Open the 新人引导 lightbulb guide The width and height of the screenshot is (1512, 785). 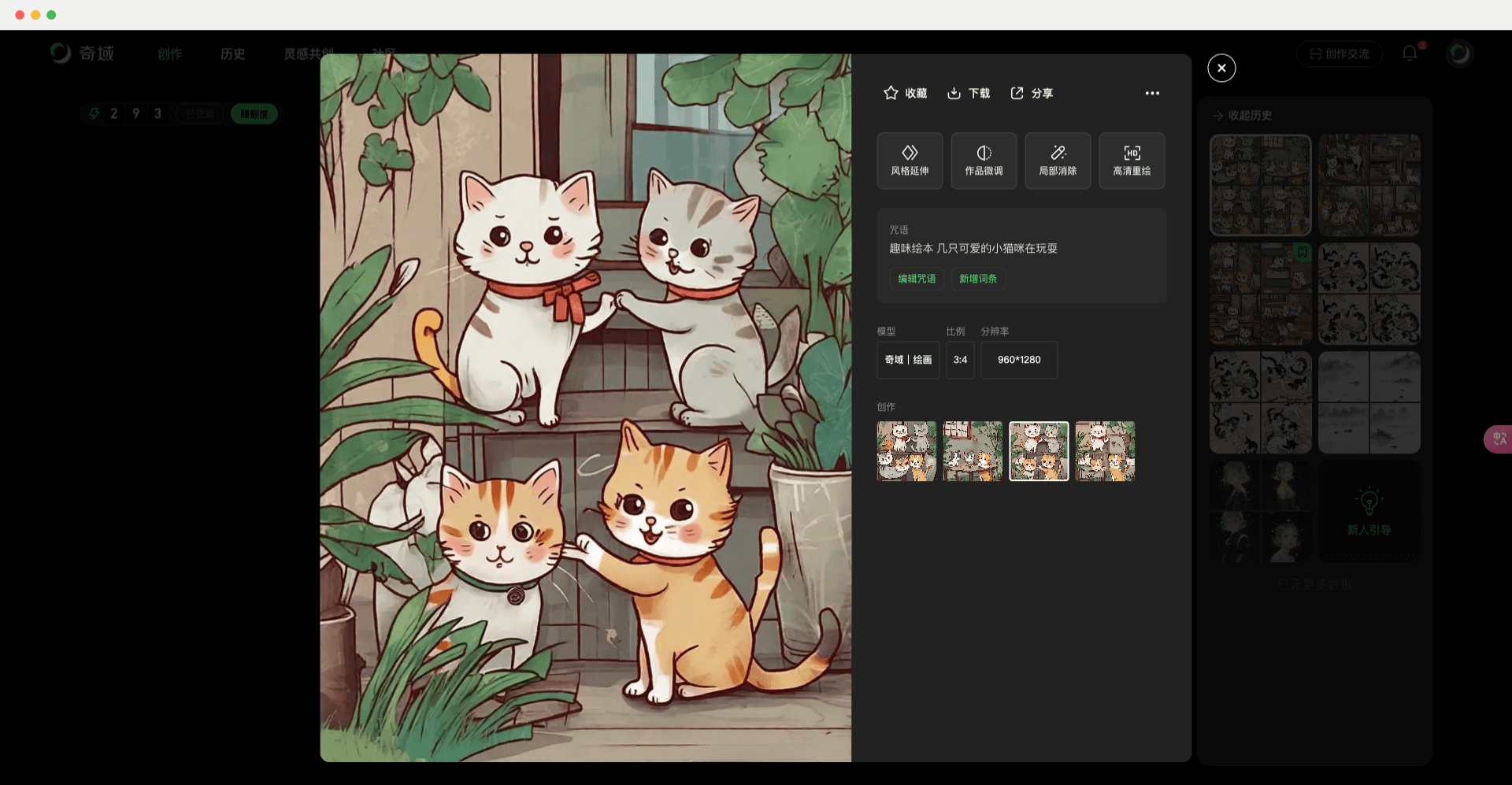click(1369, 512)
